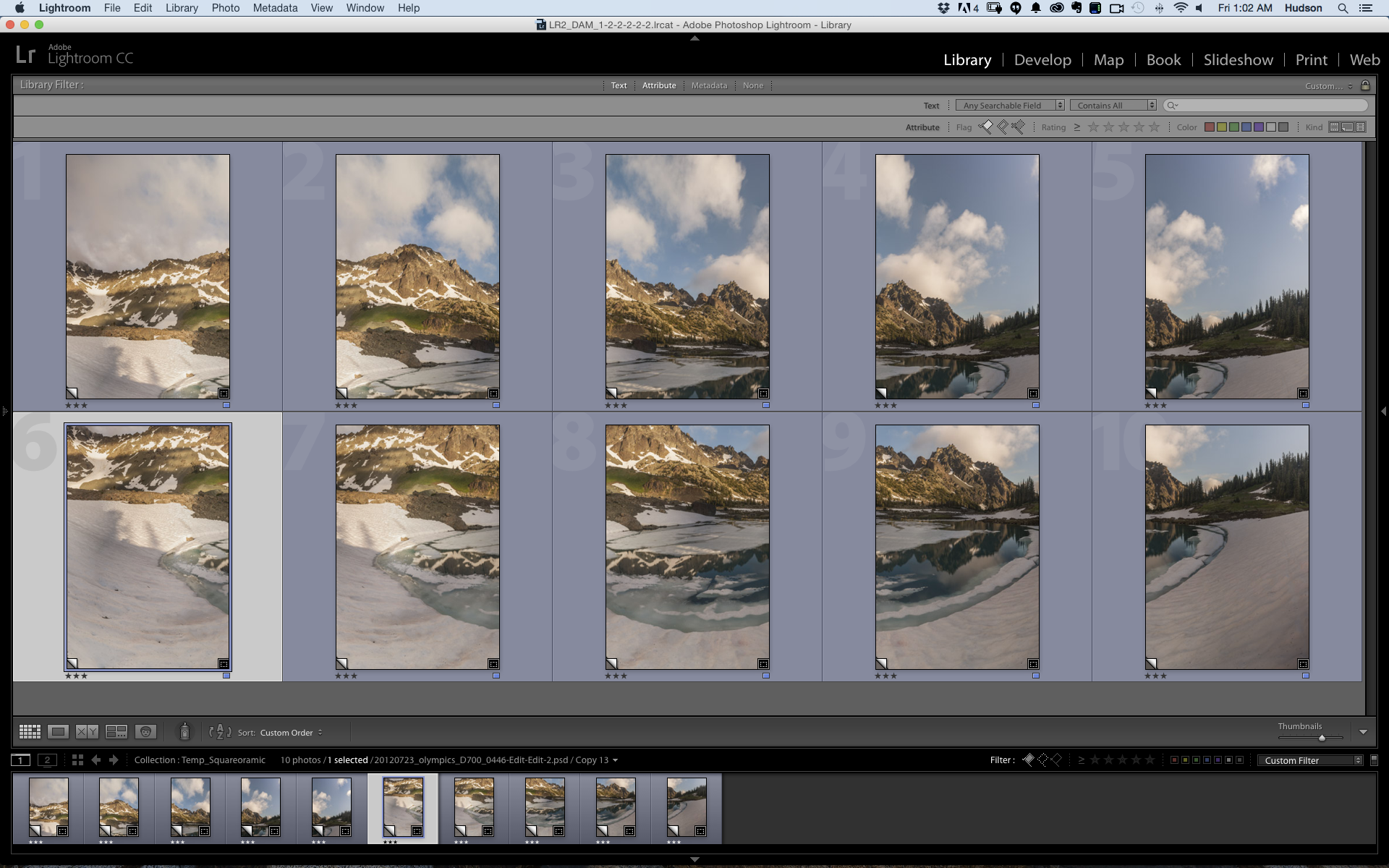1389x868 pixels.
Task: Click the Wi-Fi status icon
Action: [1181, 8]
